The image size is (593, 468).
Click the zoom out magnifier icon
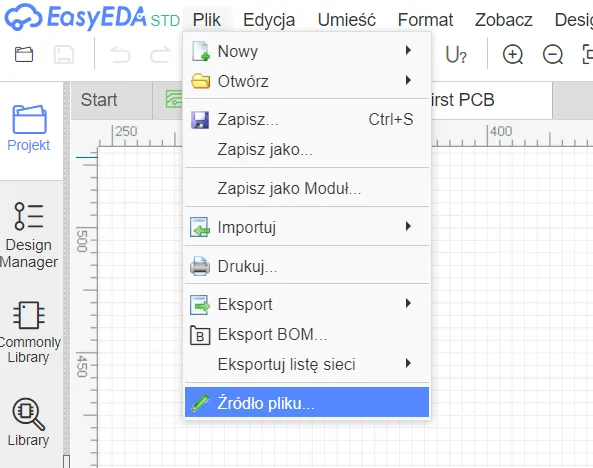(x=553, y=54)
